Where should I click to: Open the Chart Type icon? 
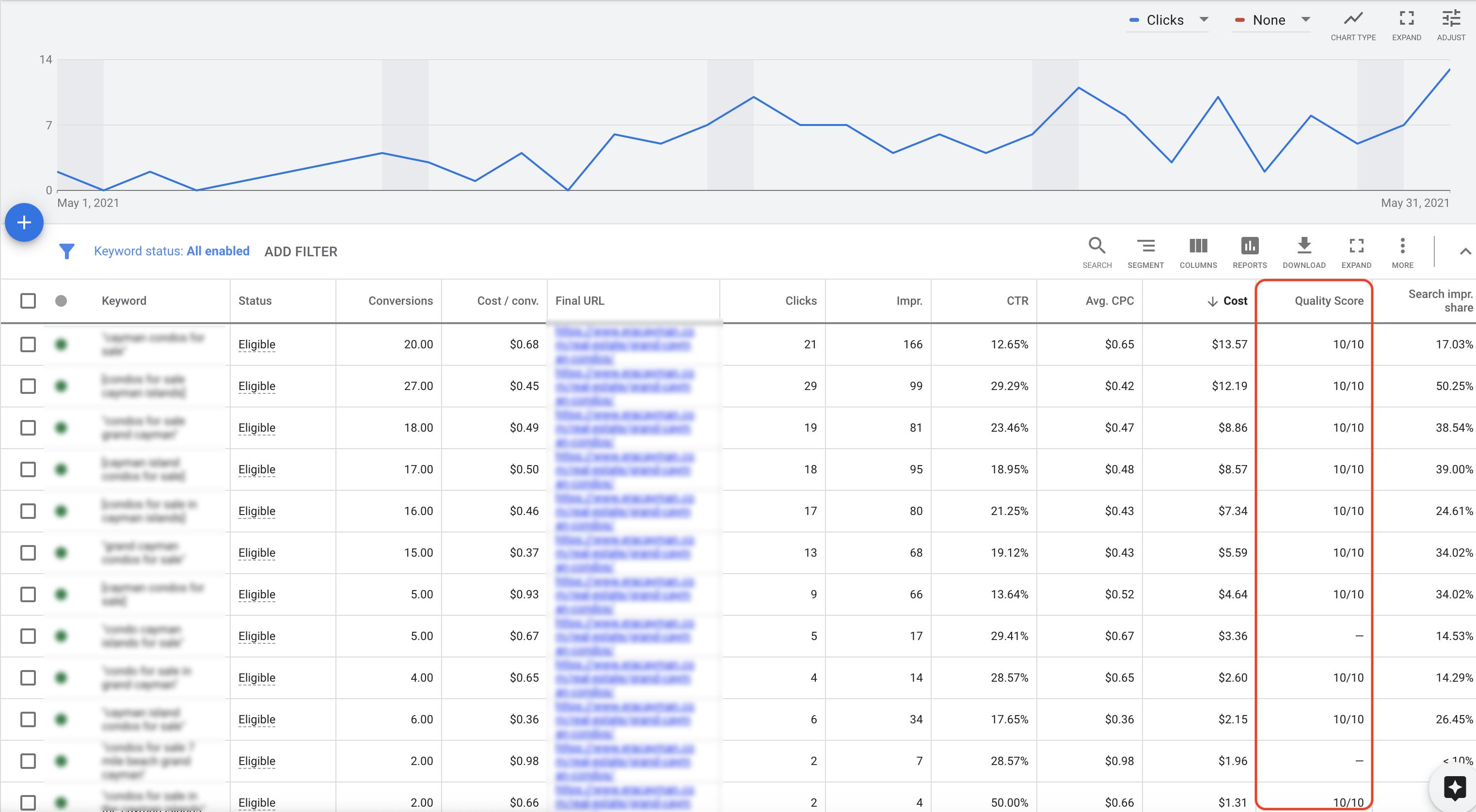pos(1353,19)
